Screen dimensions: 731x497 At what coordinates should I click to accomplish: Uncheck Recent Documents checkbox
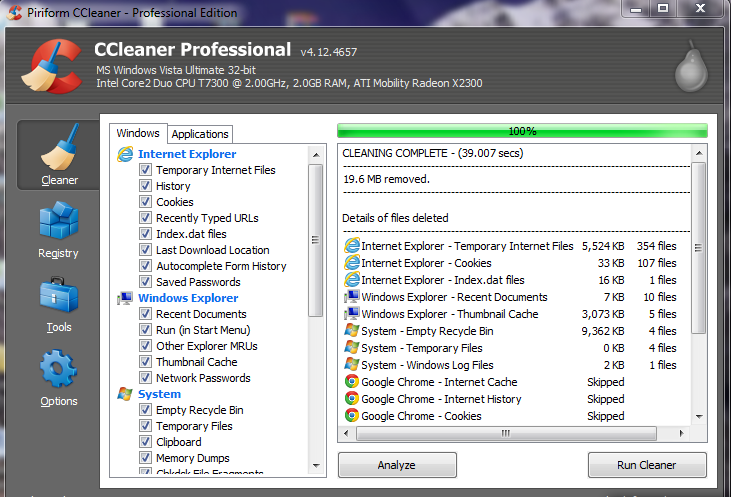[145, 314]
